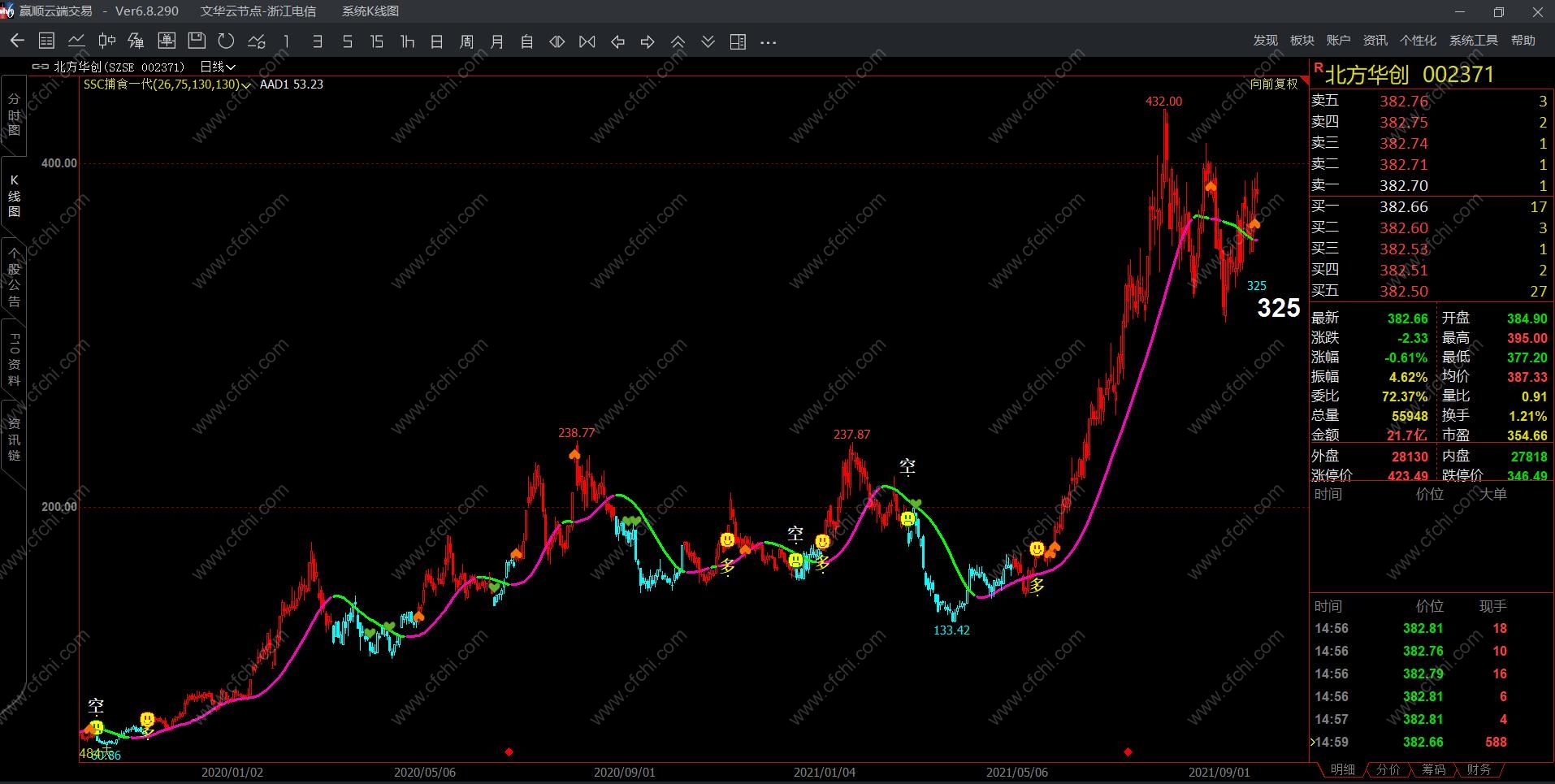Click the split window layout icon
The width and height of the screenshot is (1555, 784).
click(x=738, y=41)
